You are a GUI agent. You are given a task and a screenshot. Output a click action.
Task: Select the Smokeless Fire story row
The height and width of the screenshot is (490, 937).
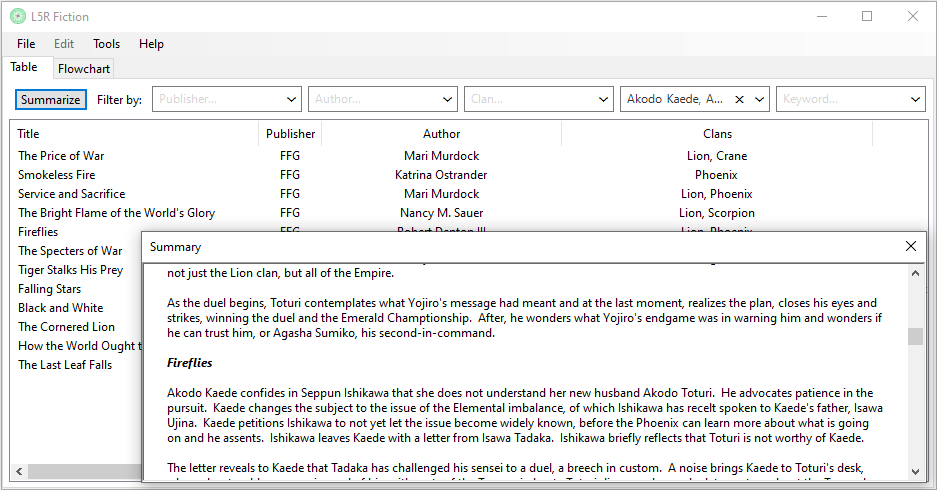click(x=57, y=175)
